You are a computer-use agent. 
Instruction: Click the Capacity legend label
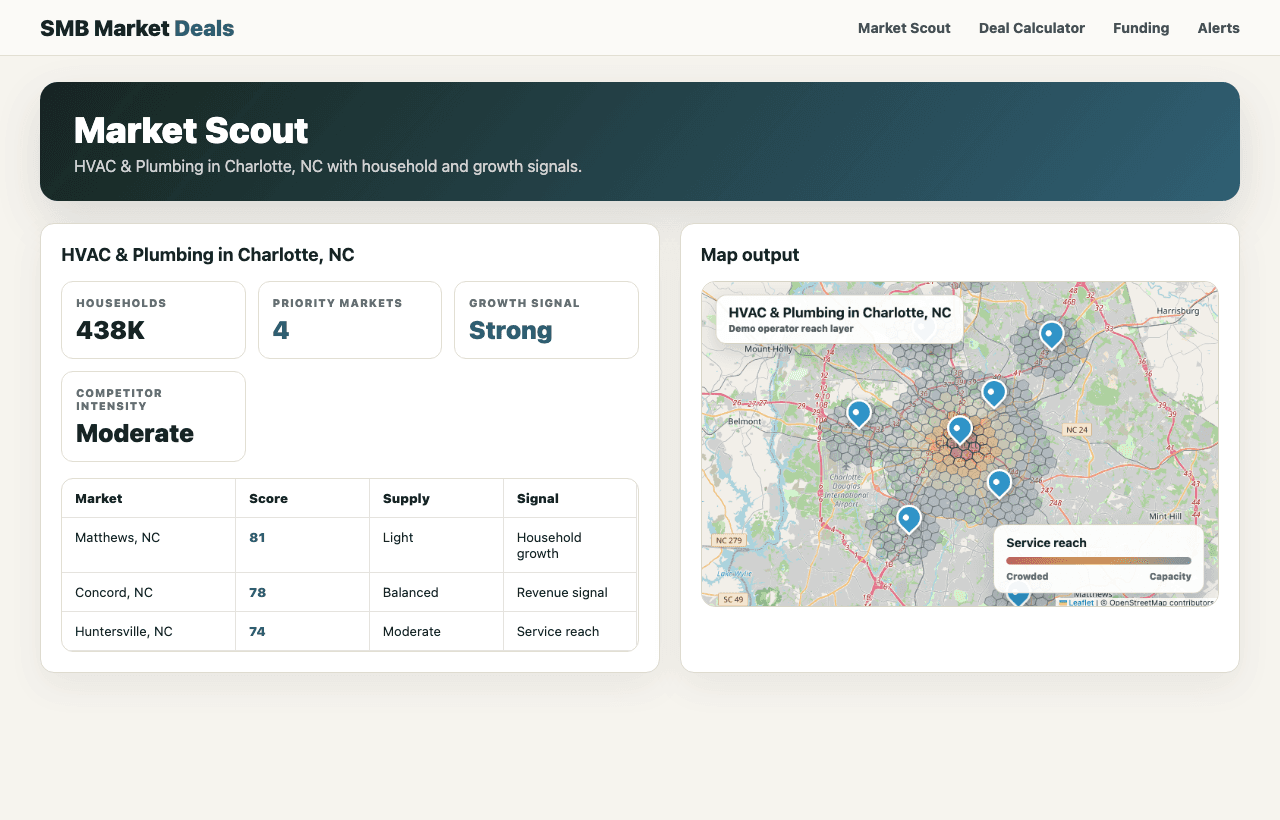tap(1170, 576)
